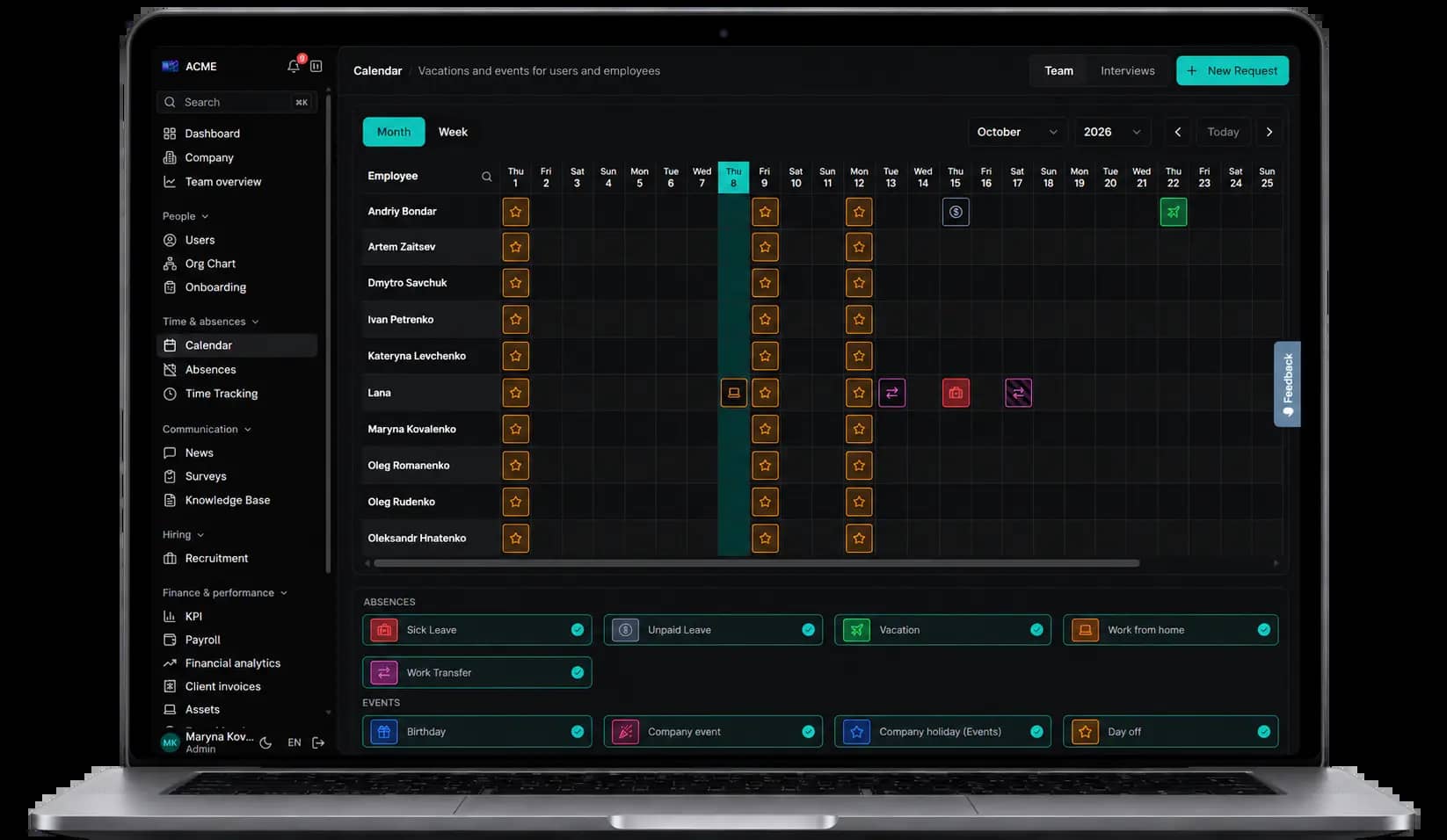Click Andriy Bondar's unpaid leave icon on Thu 15

956,212
